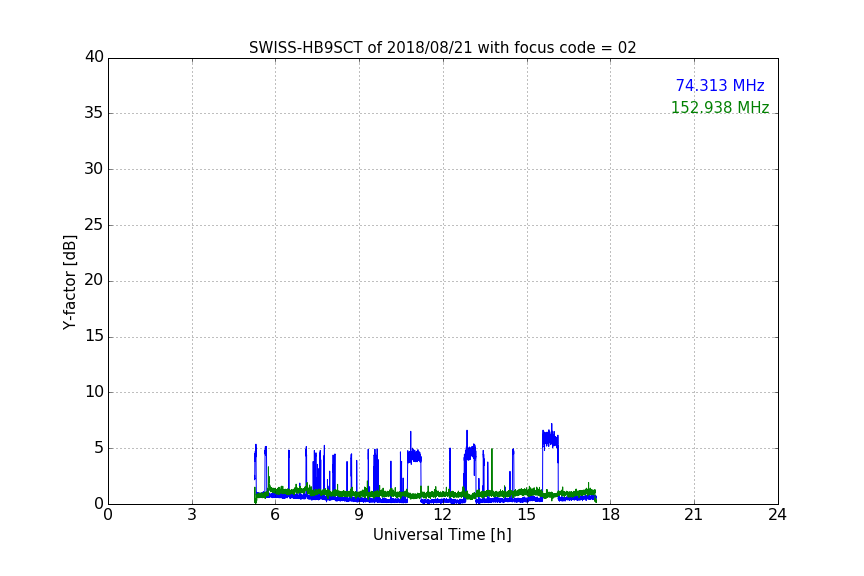Click x-axis tick label 15
This screenshot has width=864, height=576.
(526, 515)
